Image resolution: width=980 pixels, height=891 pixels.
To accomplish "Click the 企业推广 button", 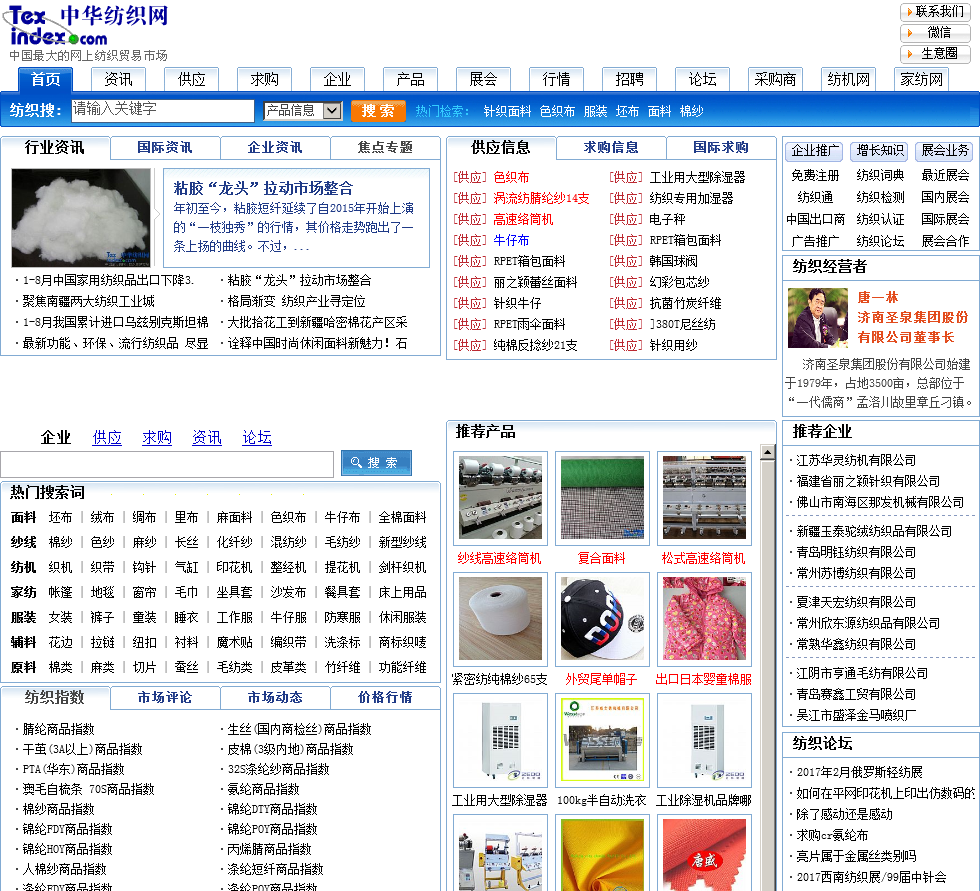I will pos(813,151).
